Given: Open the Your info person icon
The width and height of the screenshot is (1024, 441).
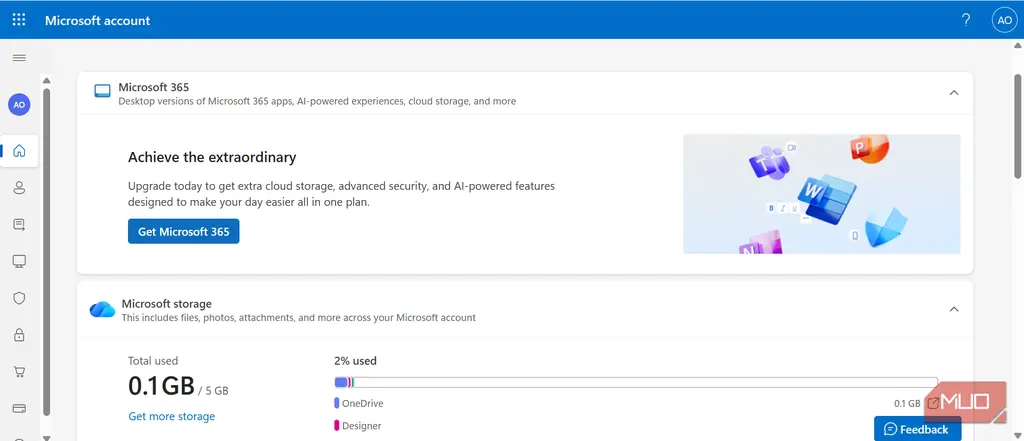Looking at the screenshot, I should coord(19,188).
